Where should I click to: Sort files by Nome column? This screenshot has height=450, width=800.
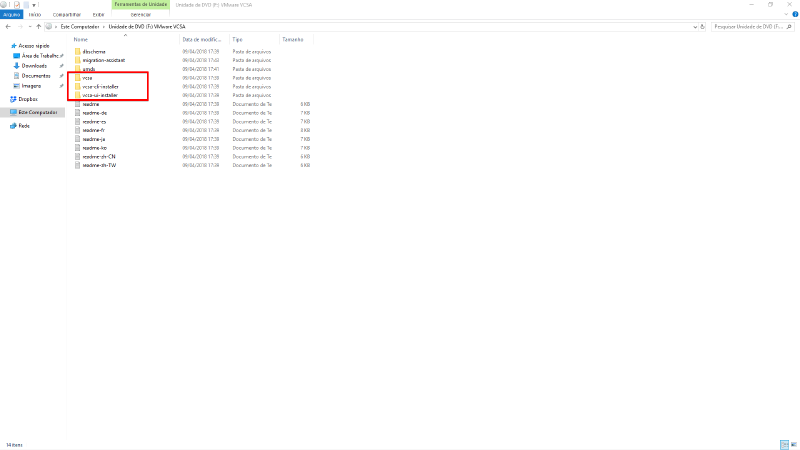click(81, 39)
